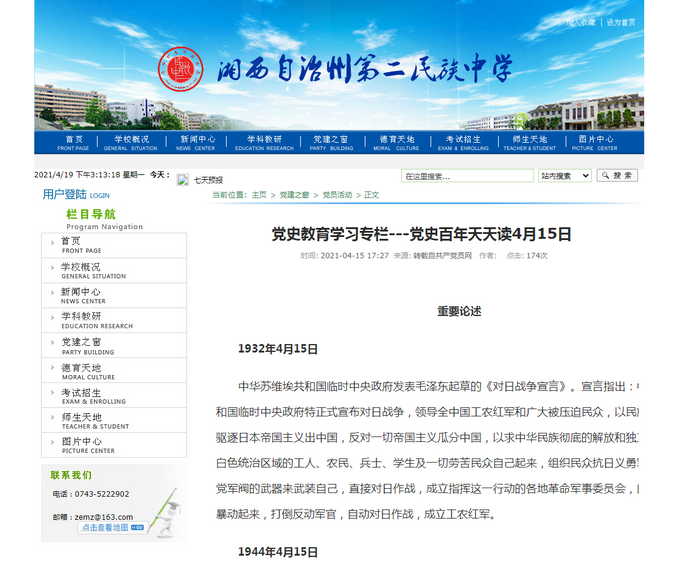
Task: Click the phone number 0743-5222902
Action: pyautogui.click(x=102, y=494)
